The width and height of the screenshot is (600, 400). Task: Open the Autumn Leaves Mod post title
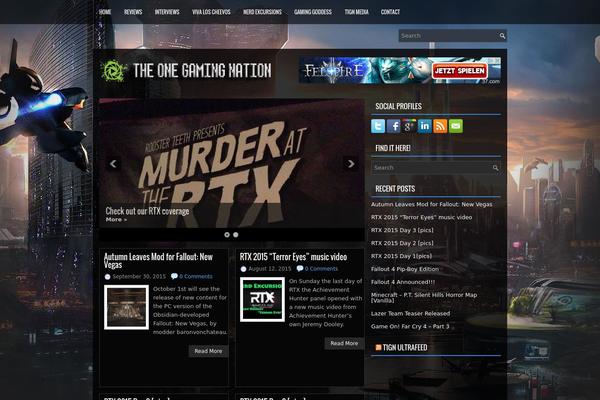158,261
